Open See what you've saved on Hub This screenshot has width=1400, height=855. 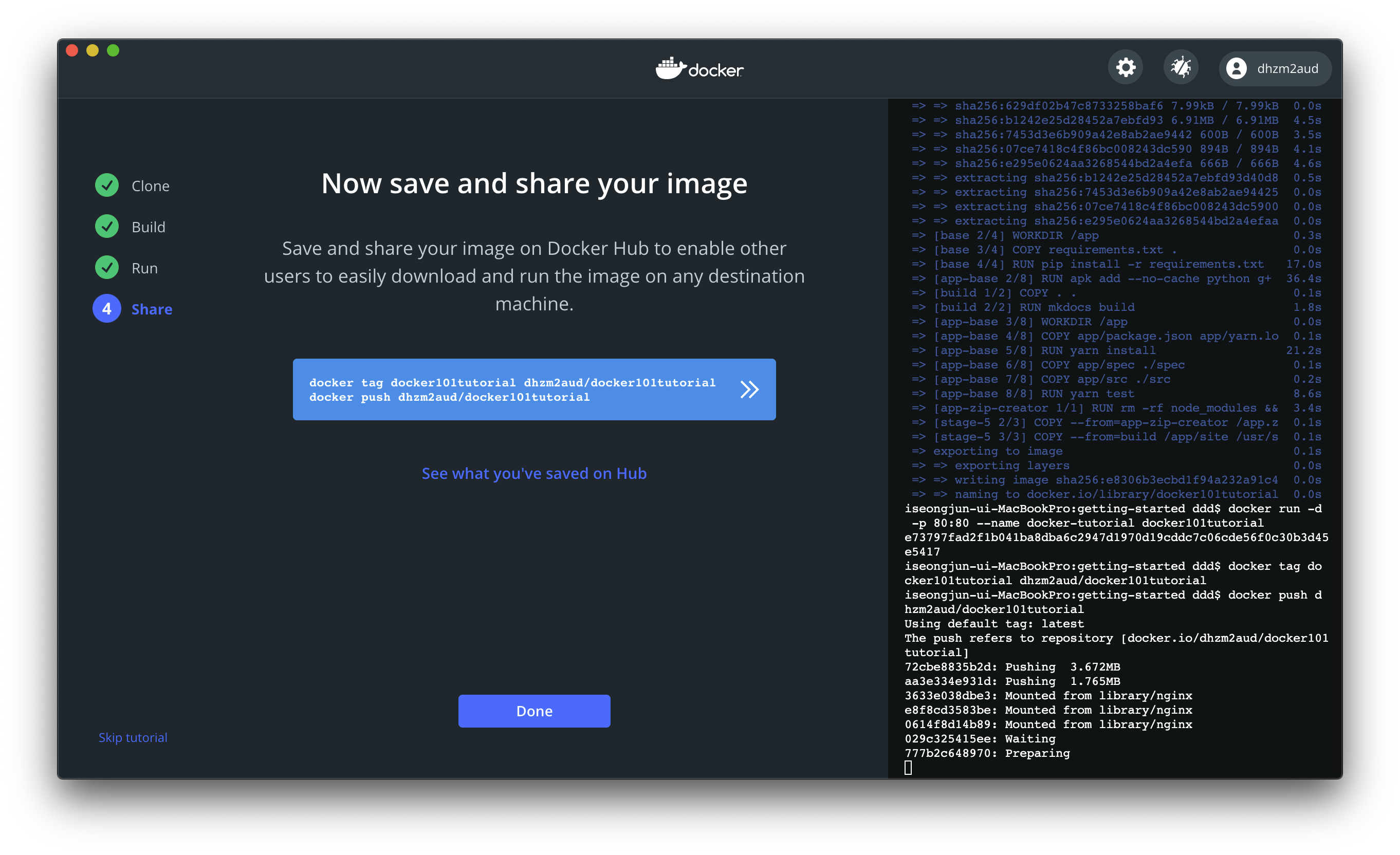[x=534, y=473]
